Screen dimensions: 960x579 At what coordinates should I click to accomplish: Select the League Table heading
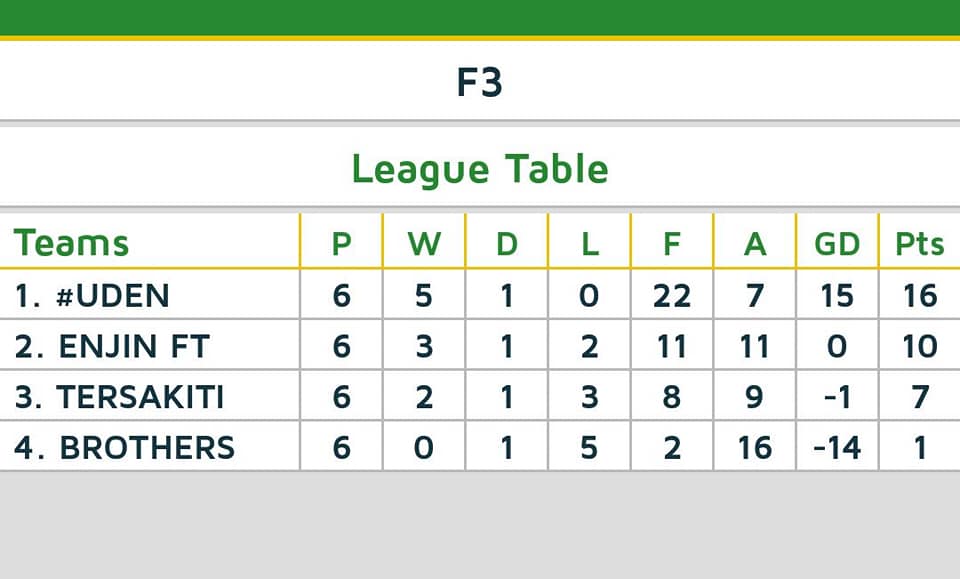pyautogui.click(x=480, y=170)
